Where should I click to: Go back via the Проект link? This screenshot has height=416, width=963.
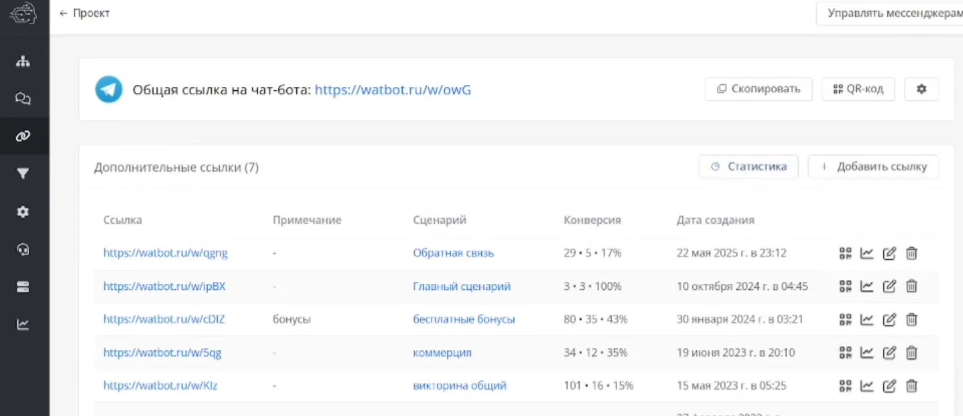tap(85, 13)
